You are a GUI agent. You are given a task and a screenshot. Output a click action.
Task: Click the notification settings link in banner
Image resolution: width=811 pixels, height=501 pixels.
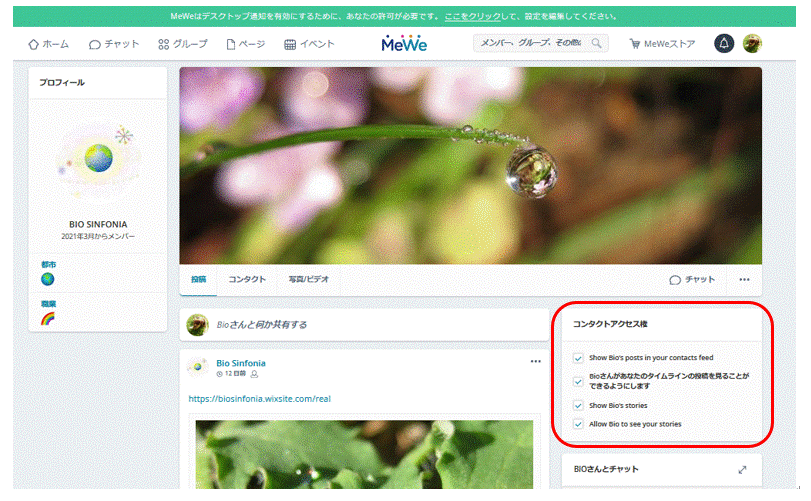(x=473, y=16)
